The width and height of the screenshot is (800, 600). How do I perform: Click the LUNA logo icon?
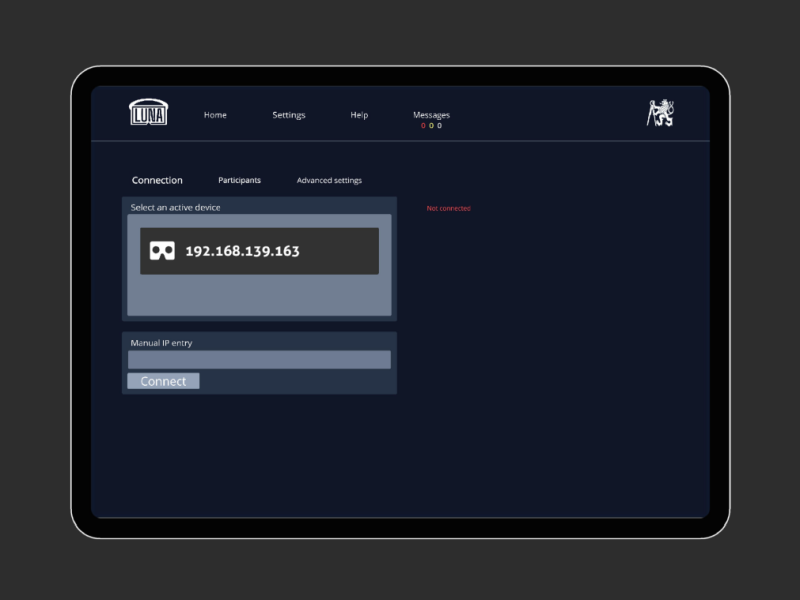coord(148,113)
